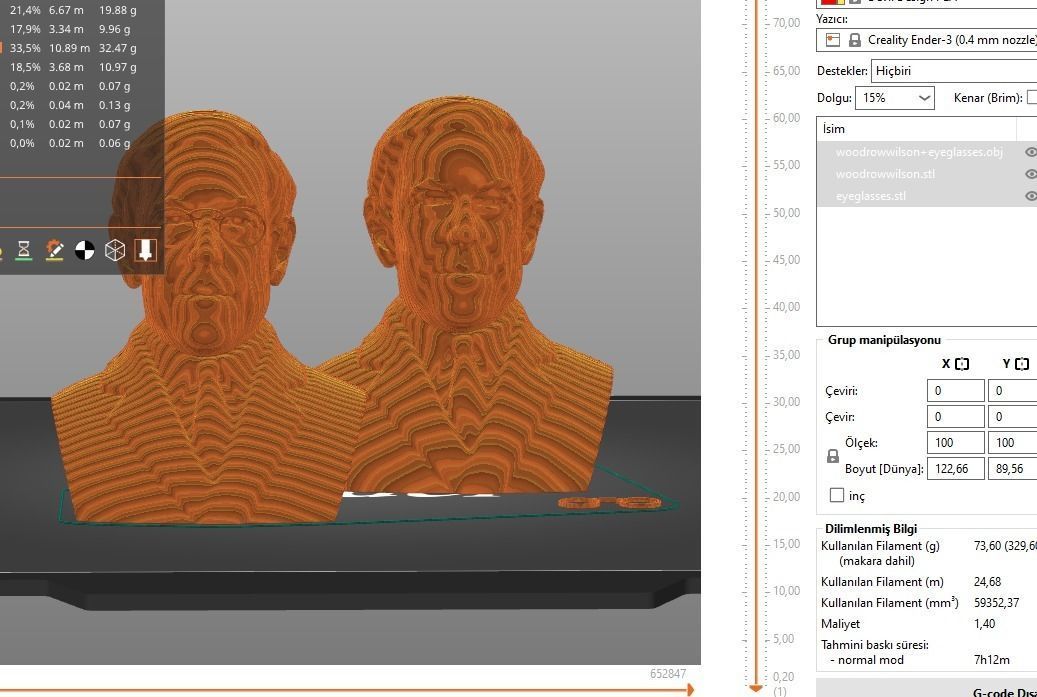Screen dimensions: 1037x697
Task: Click the Çevir X rotation field
Action: point(956,417)
